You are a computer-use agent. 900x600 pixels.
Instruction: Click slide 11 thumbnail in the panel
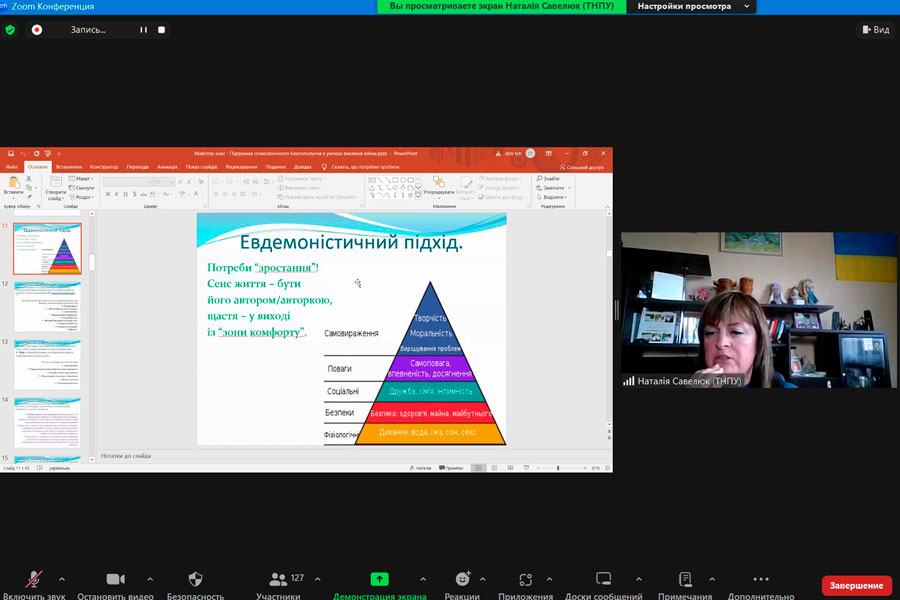tap(48, 249)
